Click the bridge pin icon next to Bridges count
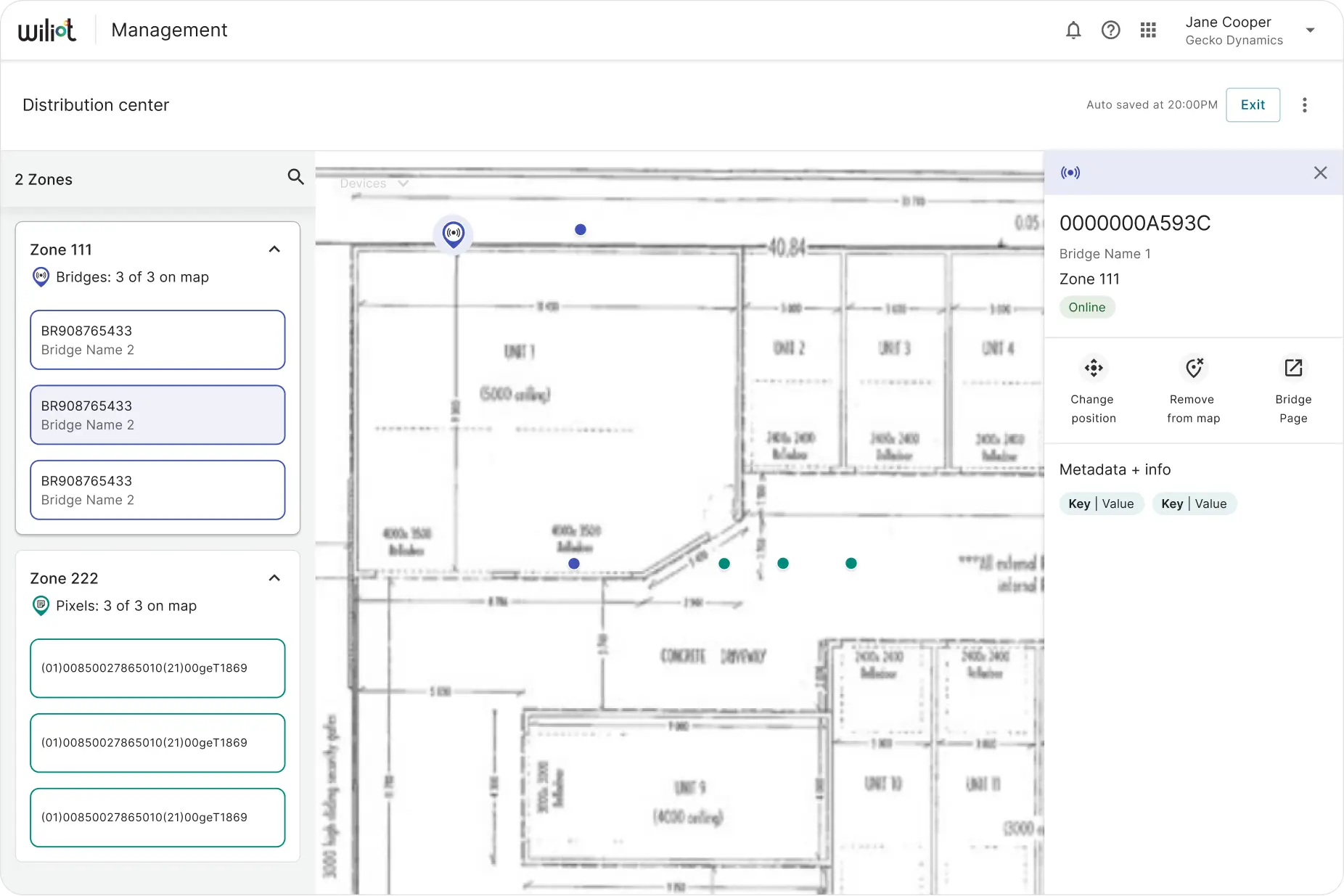1344x896 pixels. (41, 277)
